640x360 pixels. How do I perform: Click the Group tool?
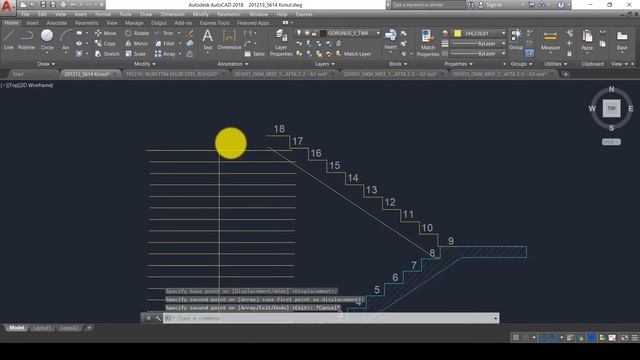pos(516,40)
